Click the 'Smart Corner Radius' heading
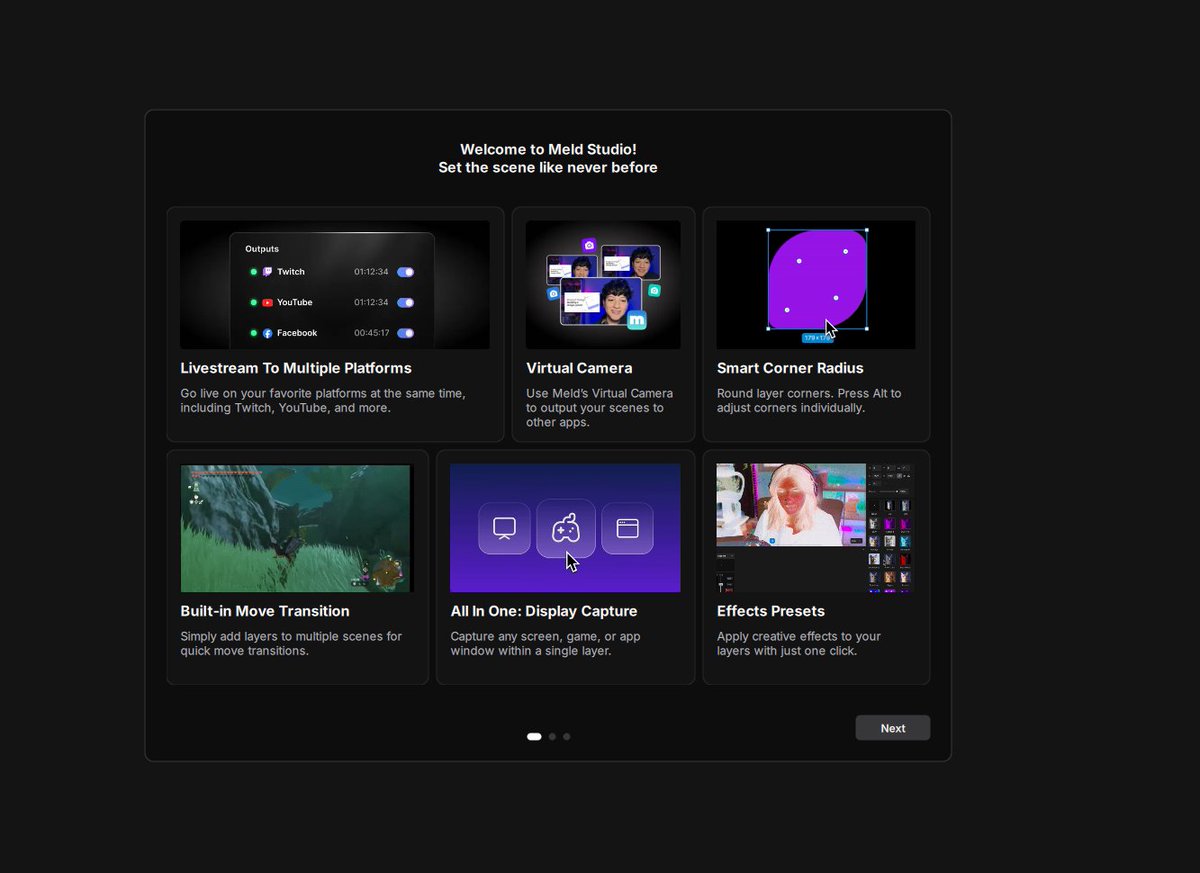Image resolution: width=1200 pixels, height=873 pixels. (x=790, y=368)
